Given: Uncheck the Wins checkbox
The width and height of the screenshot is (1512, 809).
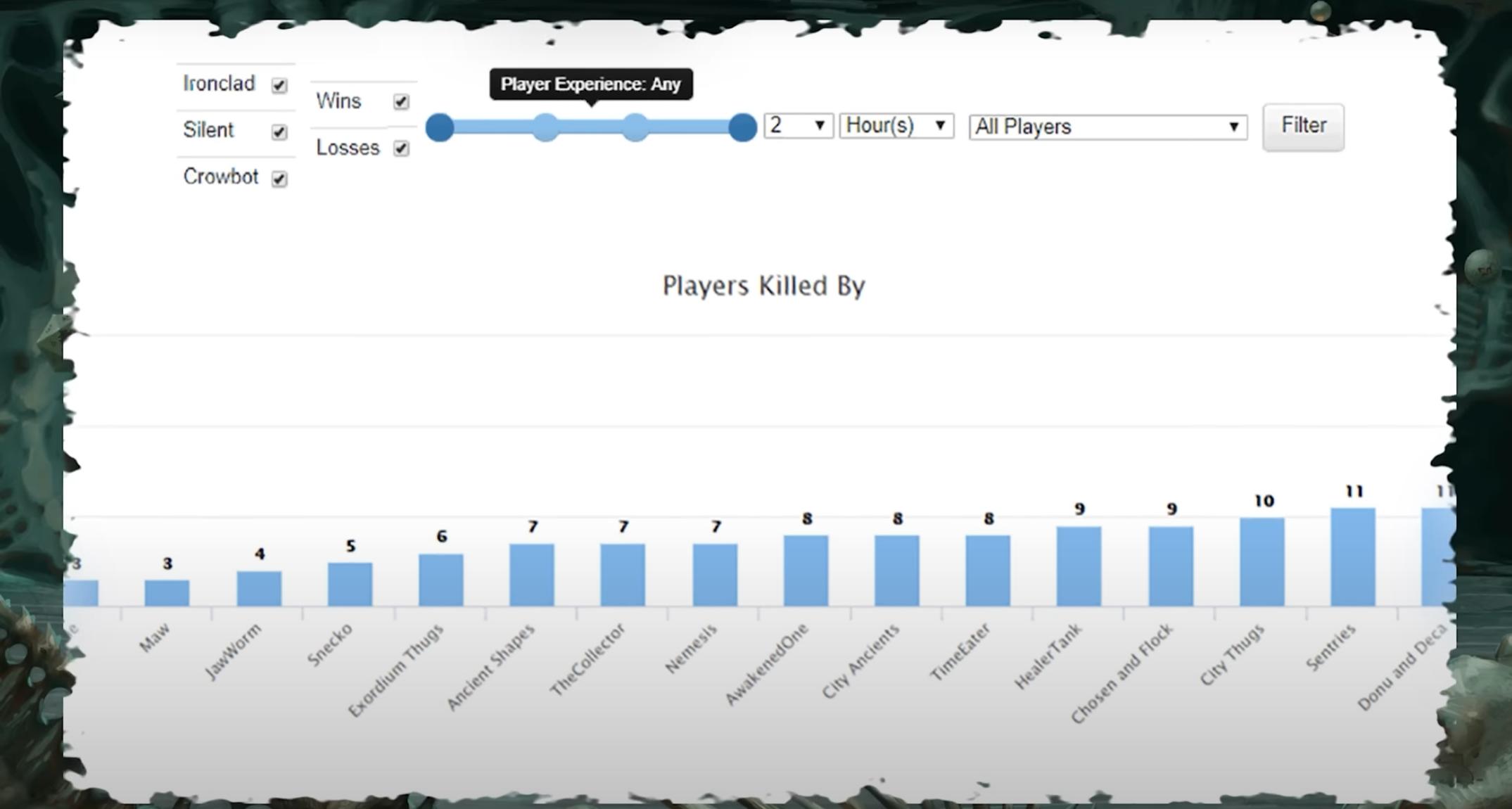Looking at the screenshot, I should click(401, 102).
